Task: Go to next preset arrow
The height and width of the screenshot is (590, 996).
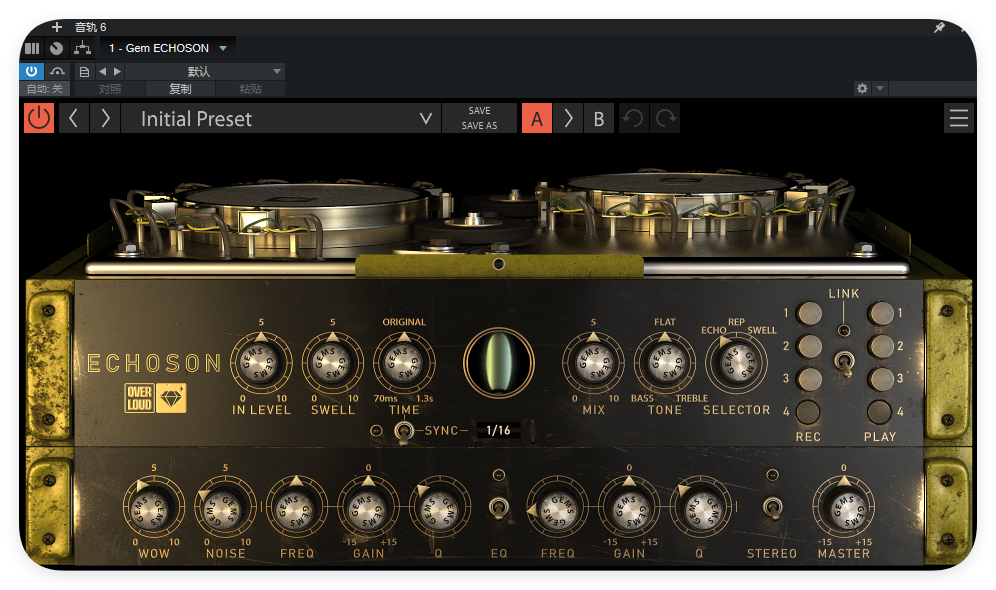Action: click(x=105, y=118)
